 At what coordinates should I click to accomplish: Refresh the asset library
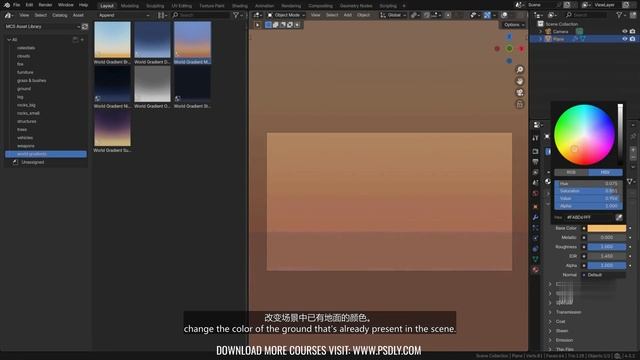pyautogui.click(x=85, y=27)
